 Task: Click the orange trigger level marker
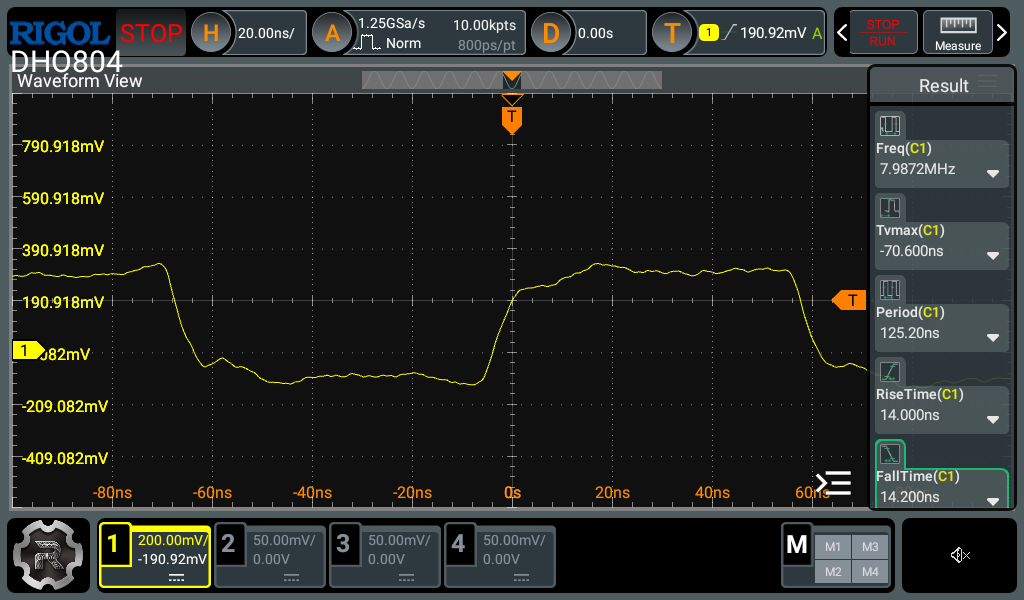(849, 300)
